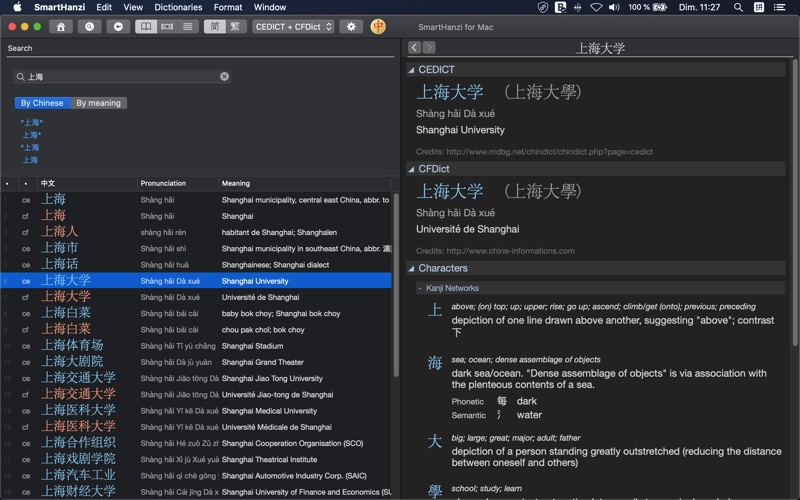The width and height of the screenshot is (800, 500).
Task: Open the Window menu
Action: point(270,7)
